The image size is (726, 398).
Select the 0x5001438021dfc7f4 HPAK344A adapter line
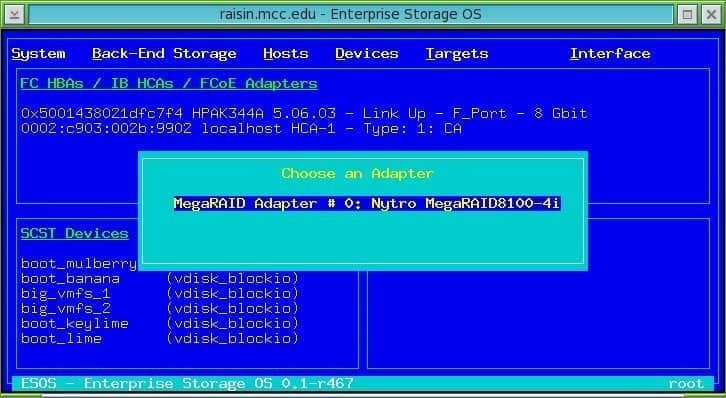click(x=304, y=113)
